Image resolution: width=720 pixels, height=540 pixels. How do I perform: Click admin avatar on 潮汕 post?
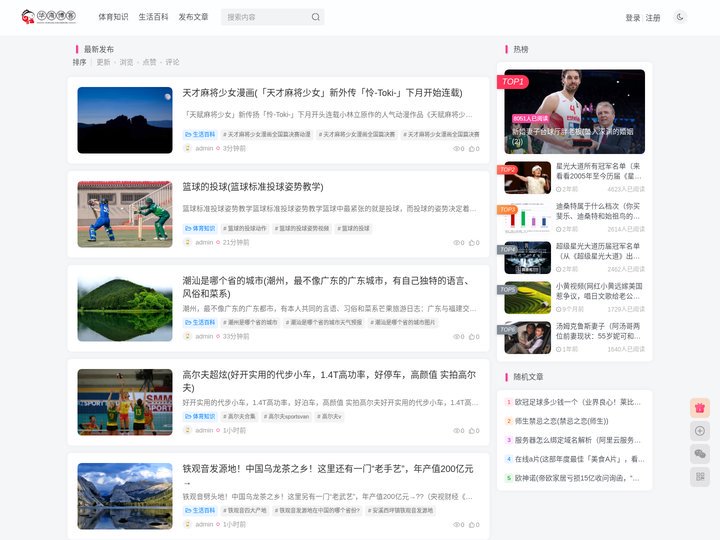pos(187,336)
